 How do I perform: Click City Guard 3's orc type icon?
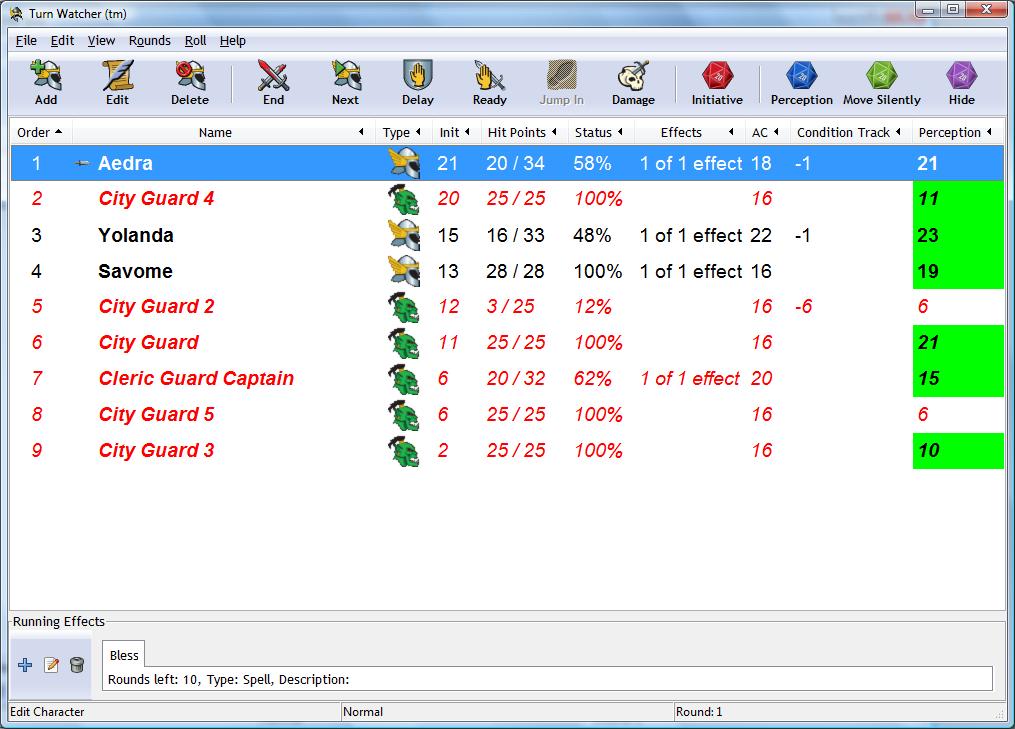(x=404, y=451)
